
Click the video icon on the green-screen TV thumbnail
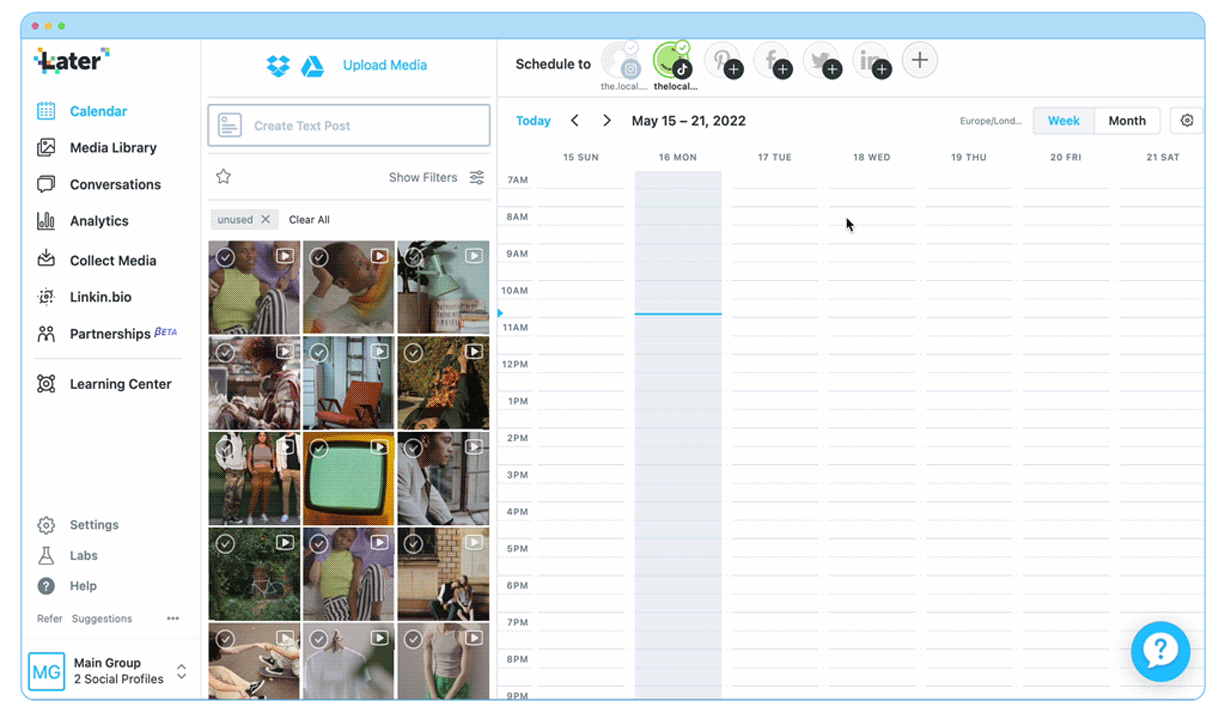(380, 447)
